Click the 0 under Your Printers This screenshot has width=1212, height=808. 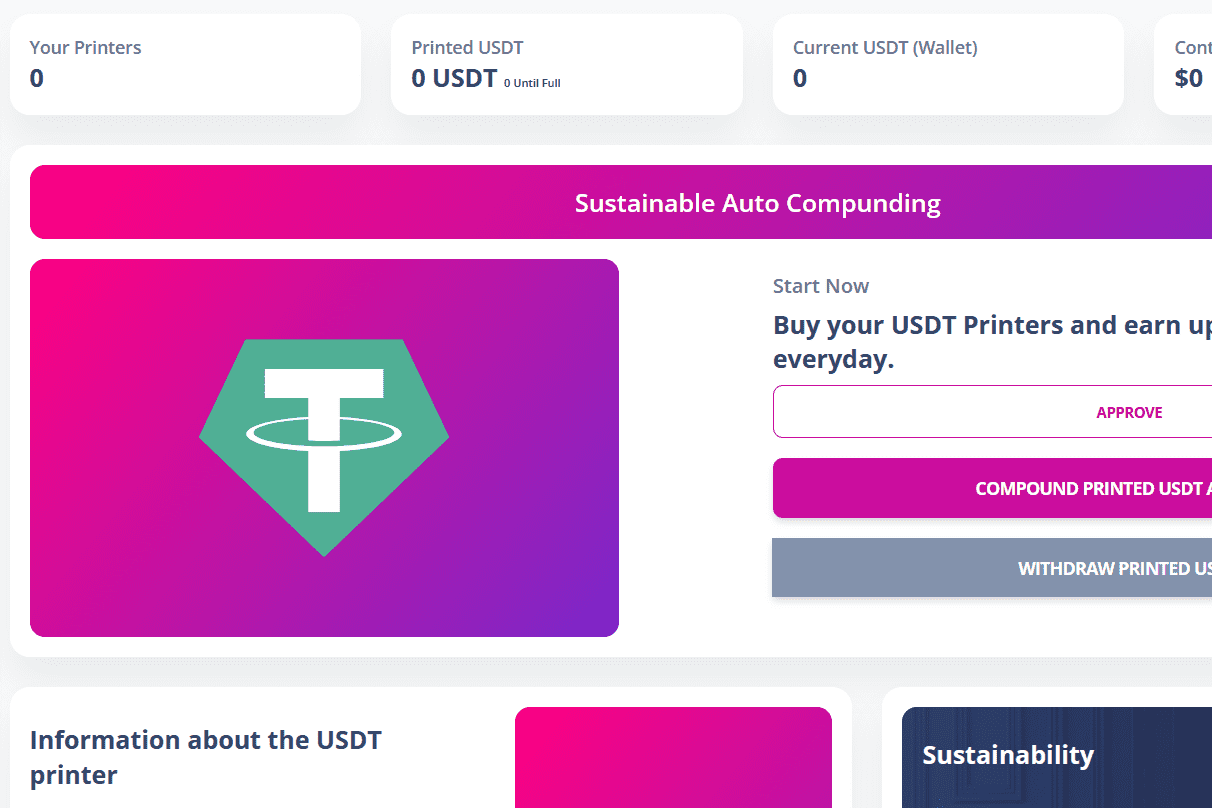(36, 78)
